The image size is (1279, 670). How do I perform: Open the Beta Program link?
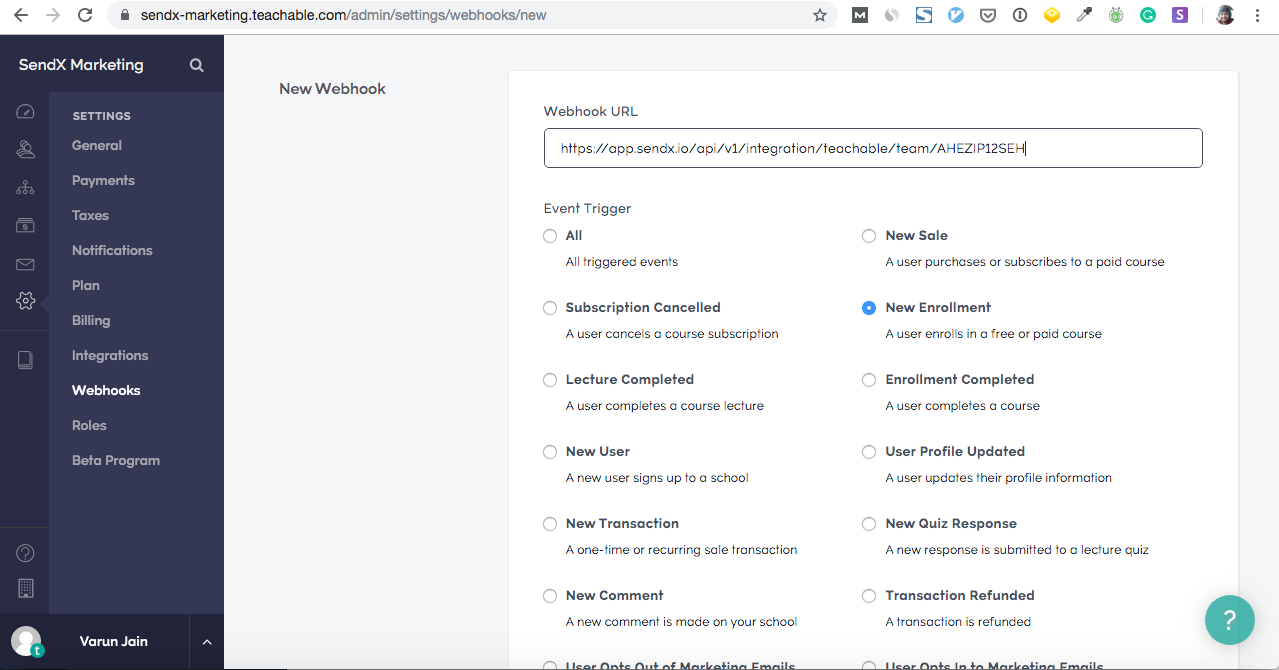coord(116,460)
